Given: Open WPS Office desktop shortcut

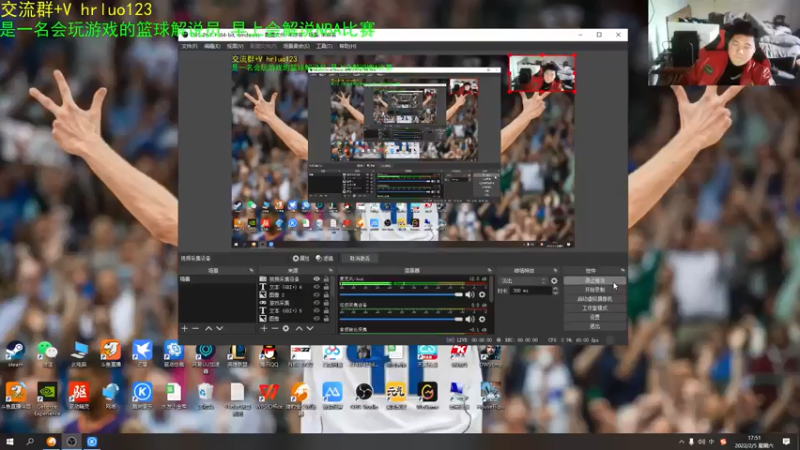Looking at the screenshot, I should (x=269, y=396).
